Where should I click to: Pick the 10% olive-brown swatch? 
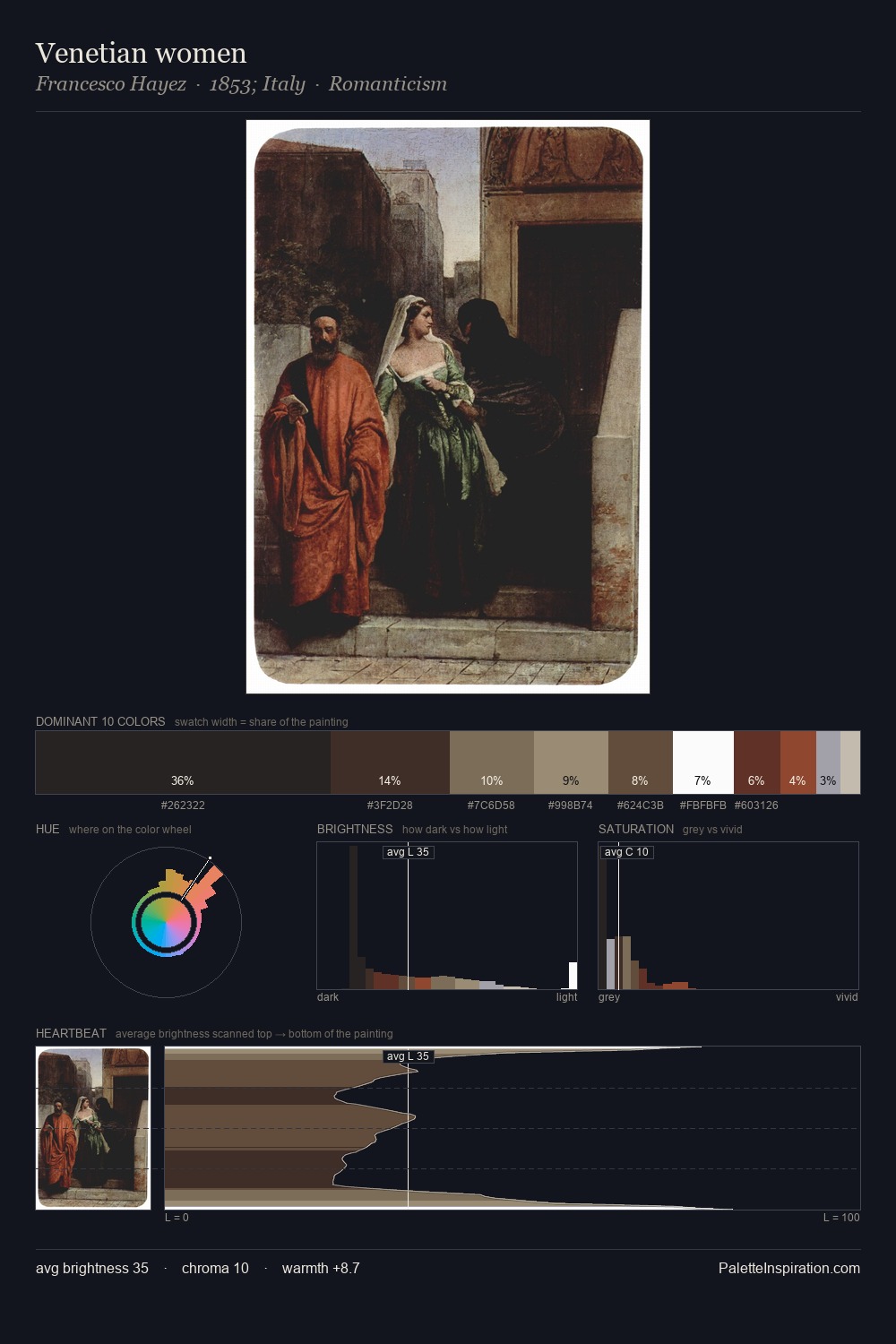tap(492, 762)
